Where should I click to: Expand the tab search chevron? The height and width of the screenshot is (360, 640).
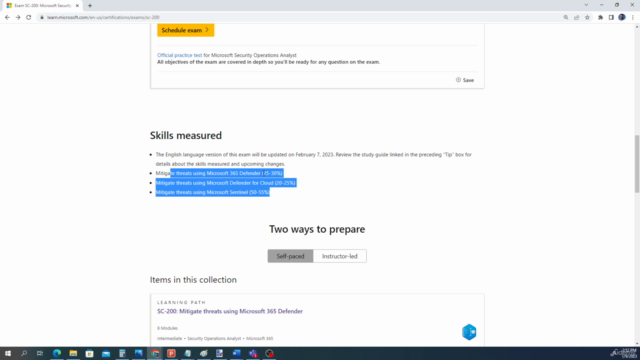point(586,5)
